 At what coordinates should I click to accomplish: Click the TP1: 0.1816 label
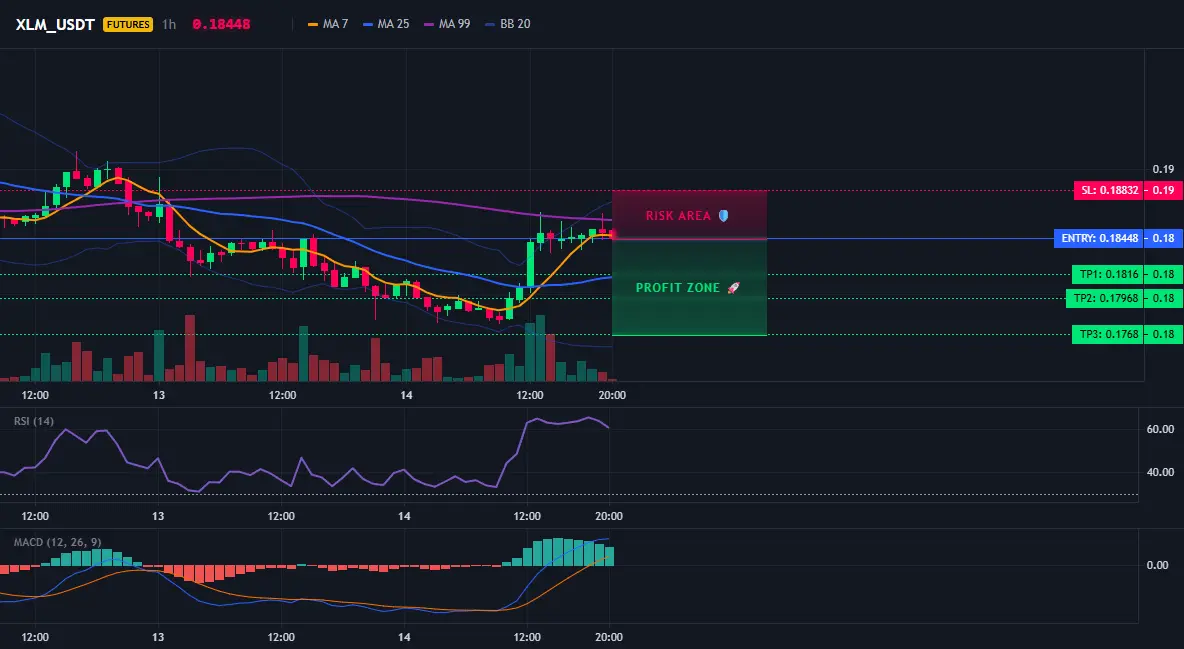click(x=1108, y=274)
